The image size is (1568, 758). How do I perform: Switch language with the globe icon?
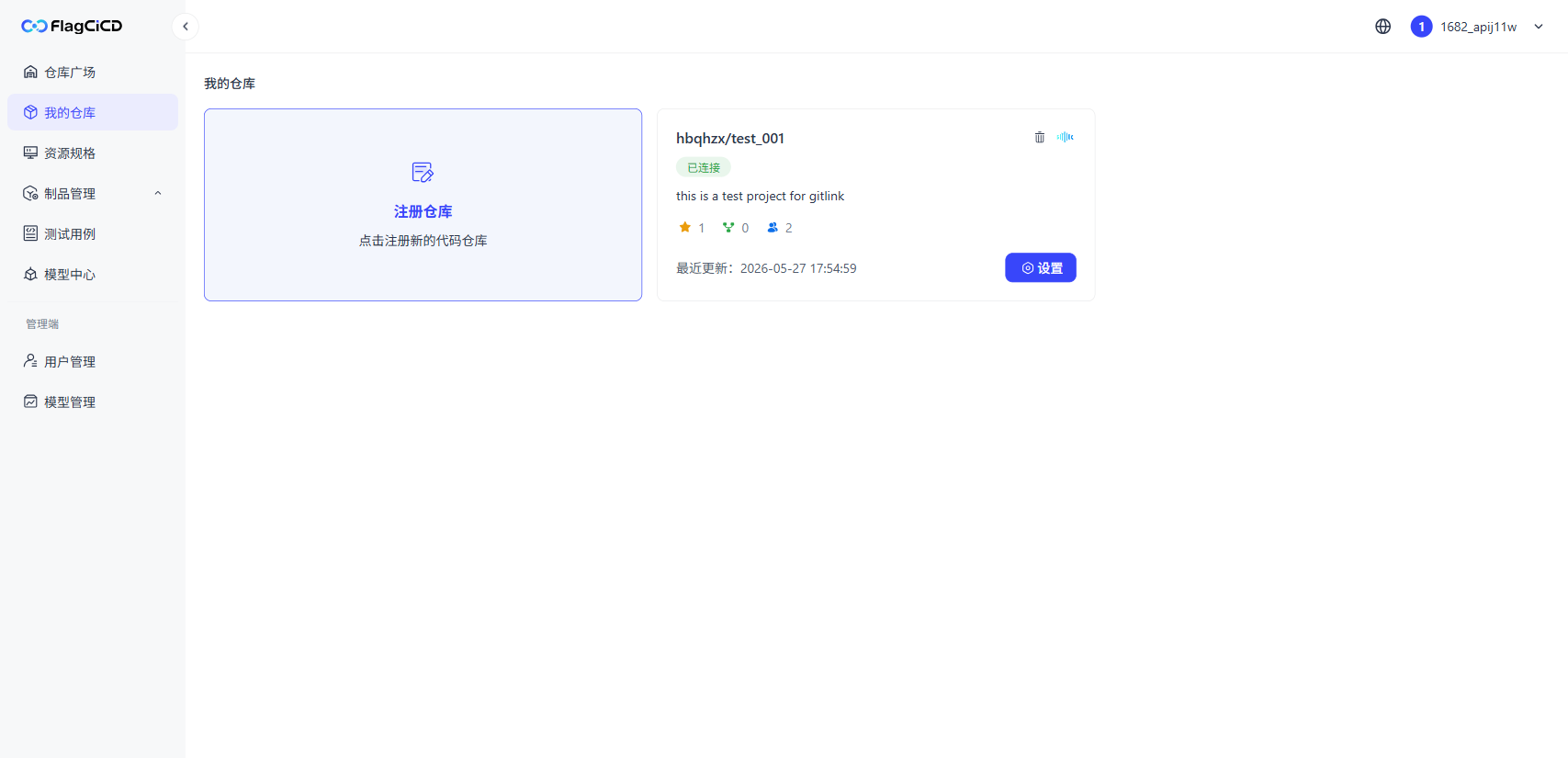(1382, 27)
